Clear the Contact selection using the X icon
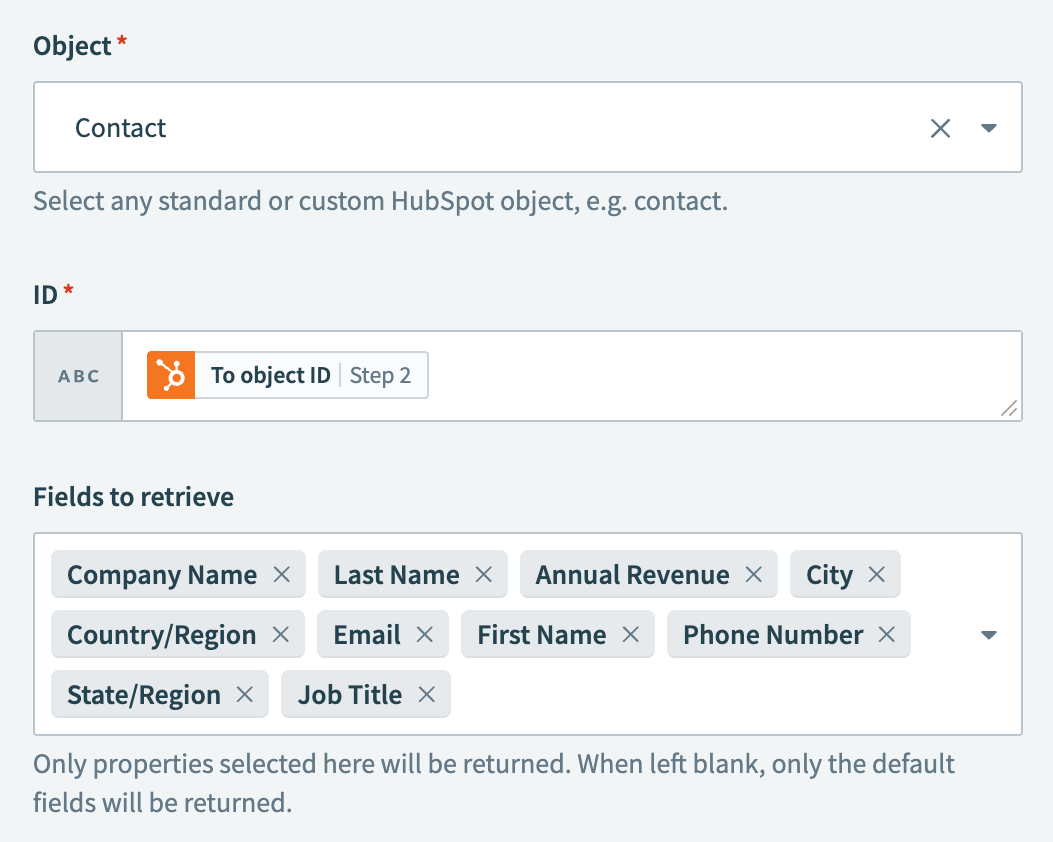Image resolution: width=1053 pixels, height=842 pixels. coord(940,128)
